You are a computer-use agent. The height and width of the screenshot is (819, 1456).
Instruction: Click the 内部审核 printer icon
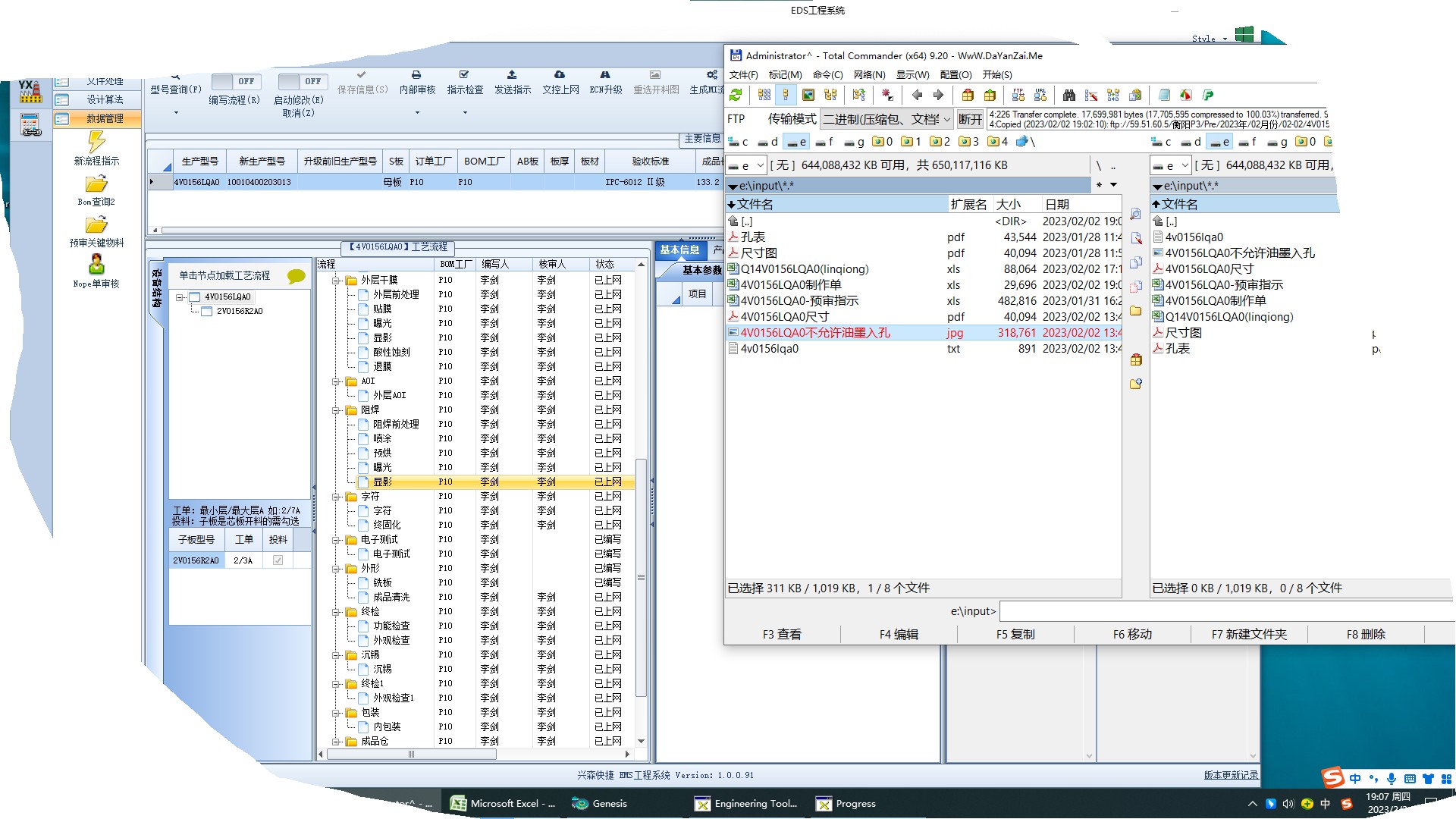(x=416, y=75)
